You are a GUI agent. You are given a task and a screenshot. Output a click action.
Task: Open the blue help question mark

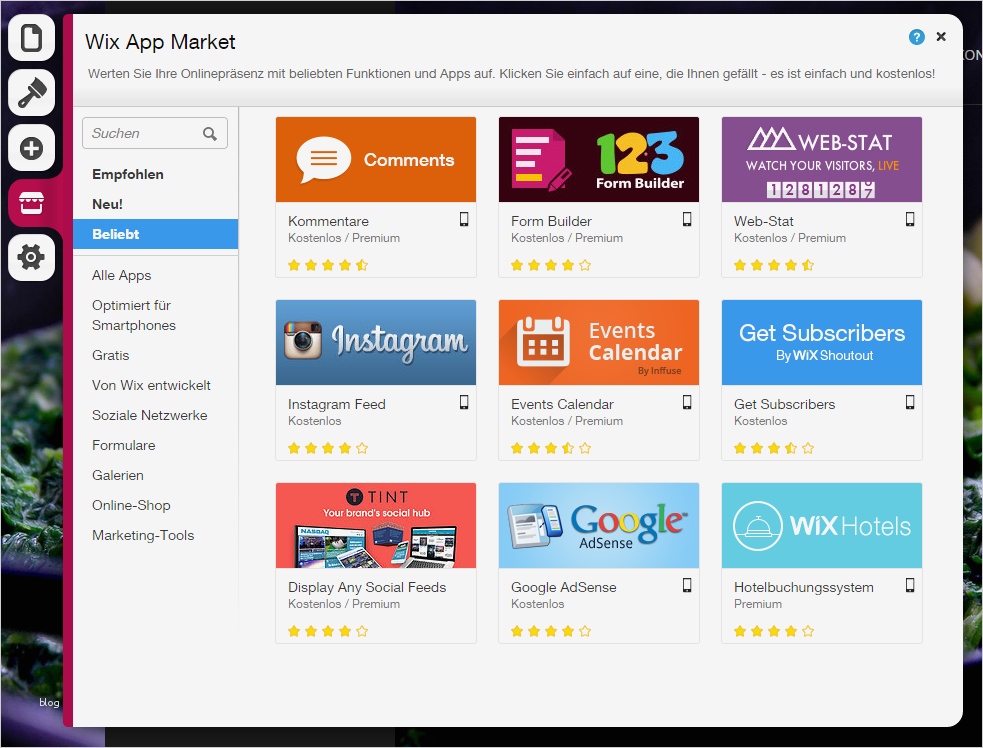pos(916,36)
